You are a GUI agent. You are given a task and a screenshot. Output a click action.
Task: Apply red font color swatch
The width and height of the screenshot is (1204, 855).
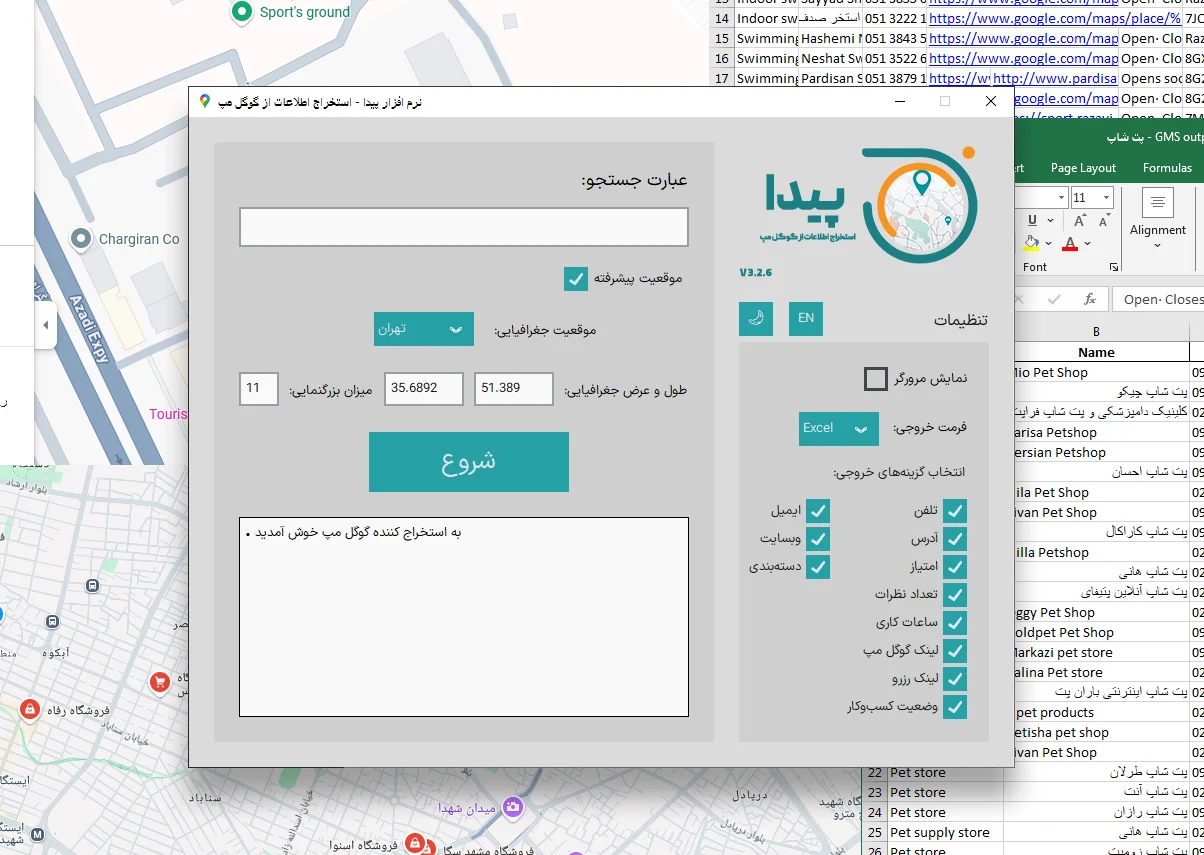(1070, 245)
